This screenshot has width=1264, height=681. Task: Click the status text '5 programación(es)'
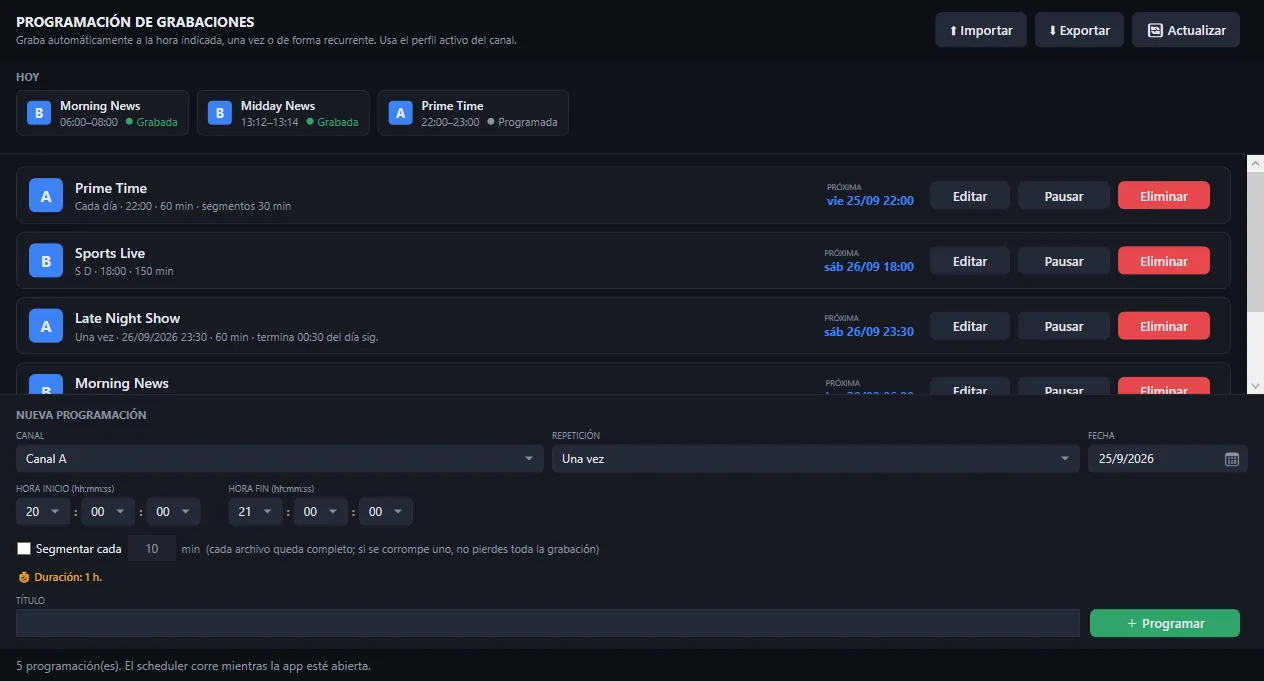67,665
